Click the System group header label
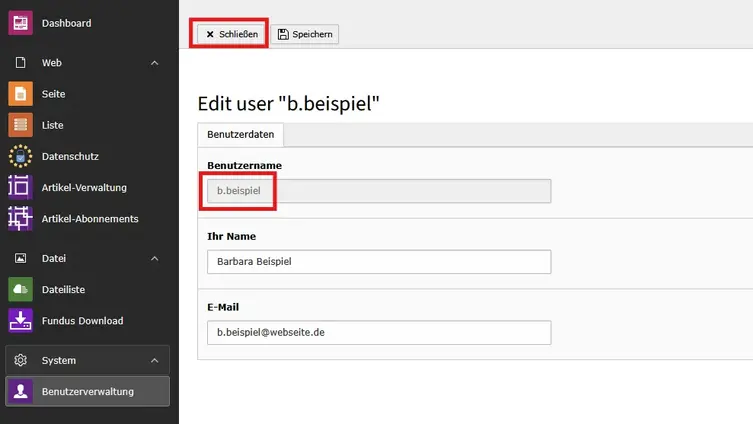This screenshot has height=424, width=753. click(58, 360)
